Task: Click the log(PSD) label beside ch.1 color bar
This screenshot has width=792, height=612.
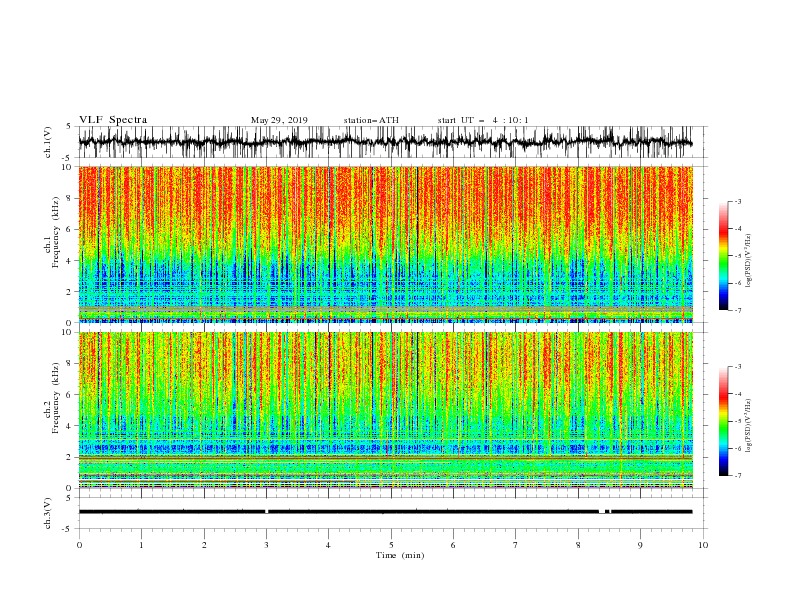Action: (x=749, y=261)
